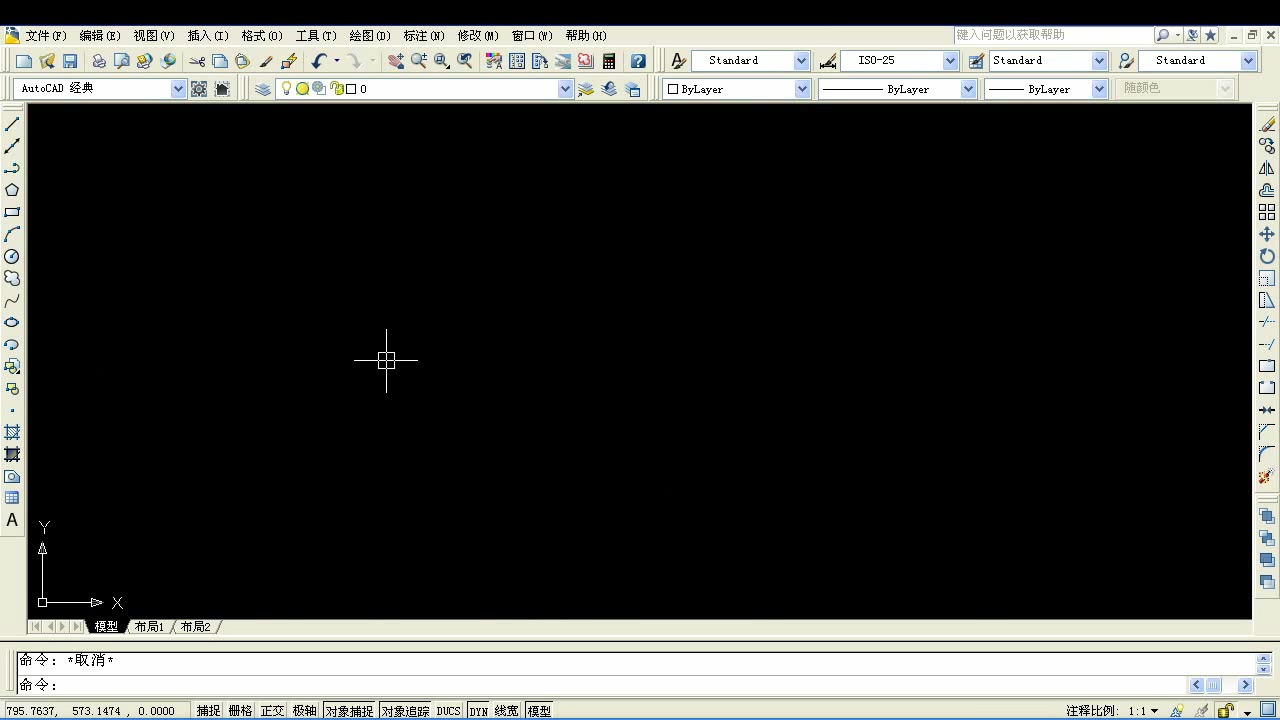The image size is (1280, 720).
Task: Switch to the 布局1 layout tab
Action: click(149, 627)
